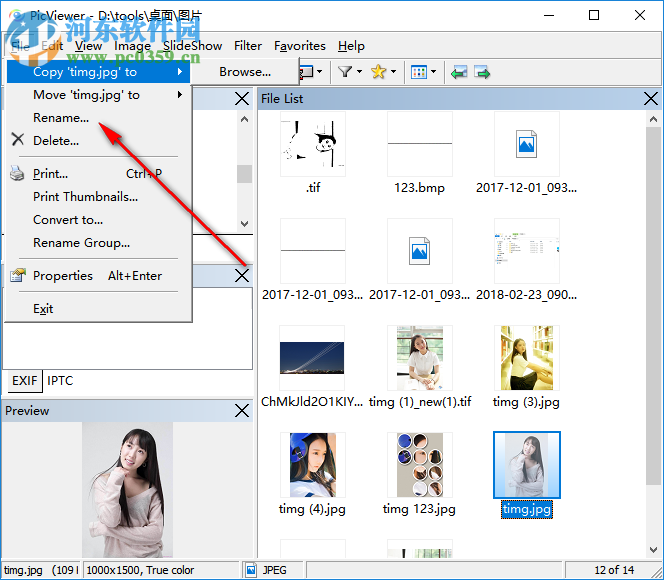This screenshot has height=580, width=664.
Task: Click the thumbnail view mode icon
Action: tap(418, 72)
